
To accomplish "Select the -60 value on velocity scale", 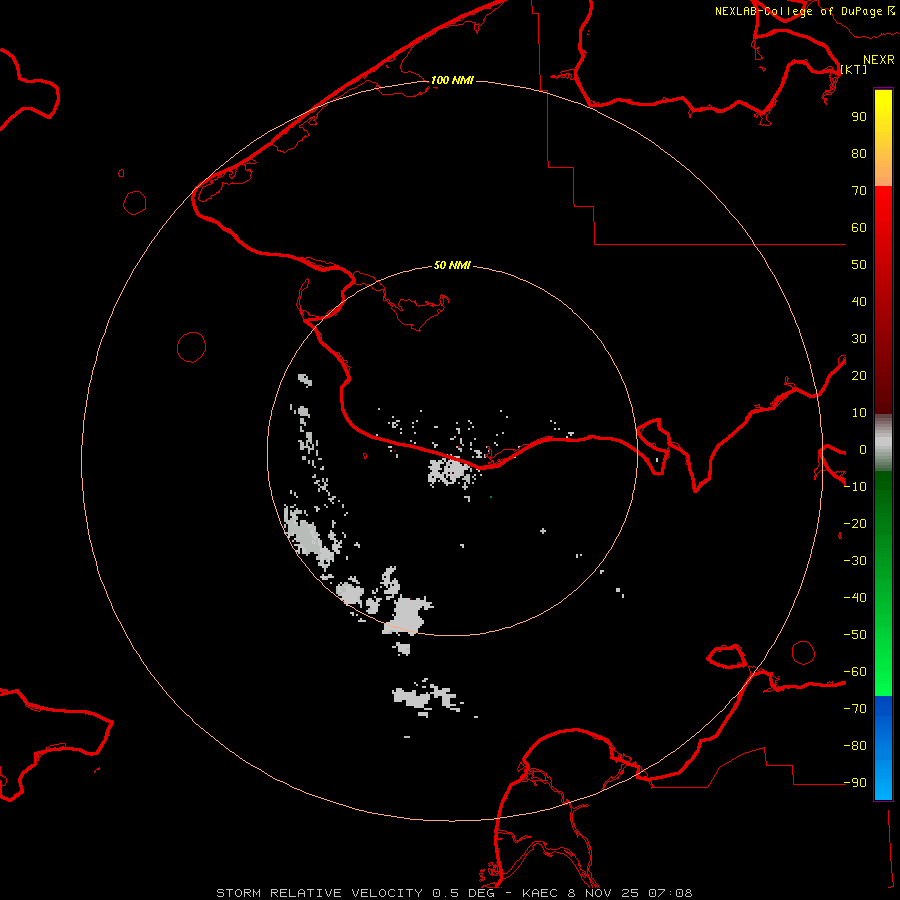I will click(x=855, y=672).
